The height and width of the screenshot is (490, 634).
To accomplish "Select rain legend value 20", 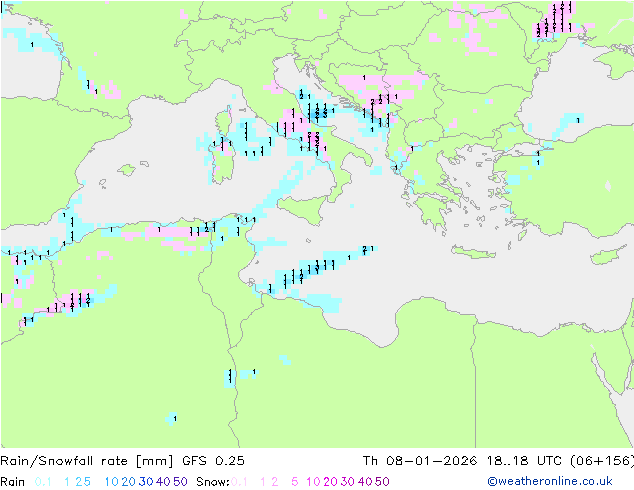I will click(x=128, y=482).
